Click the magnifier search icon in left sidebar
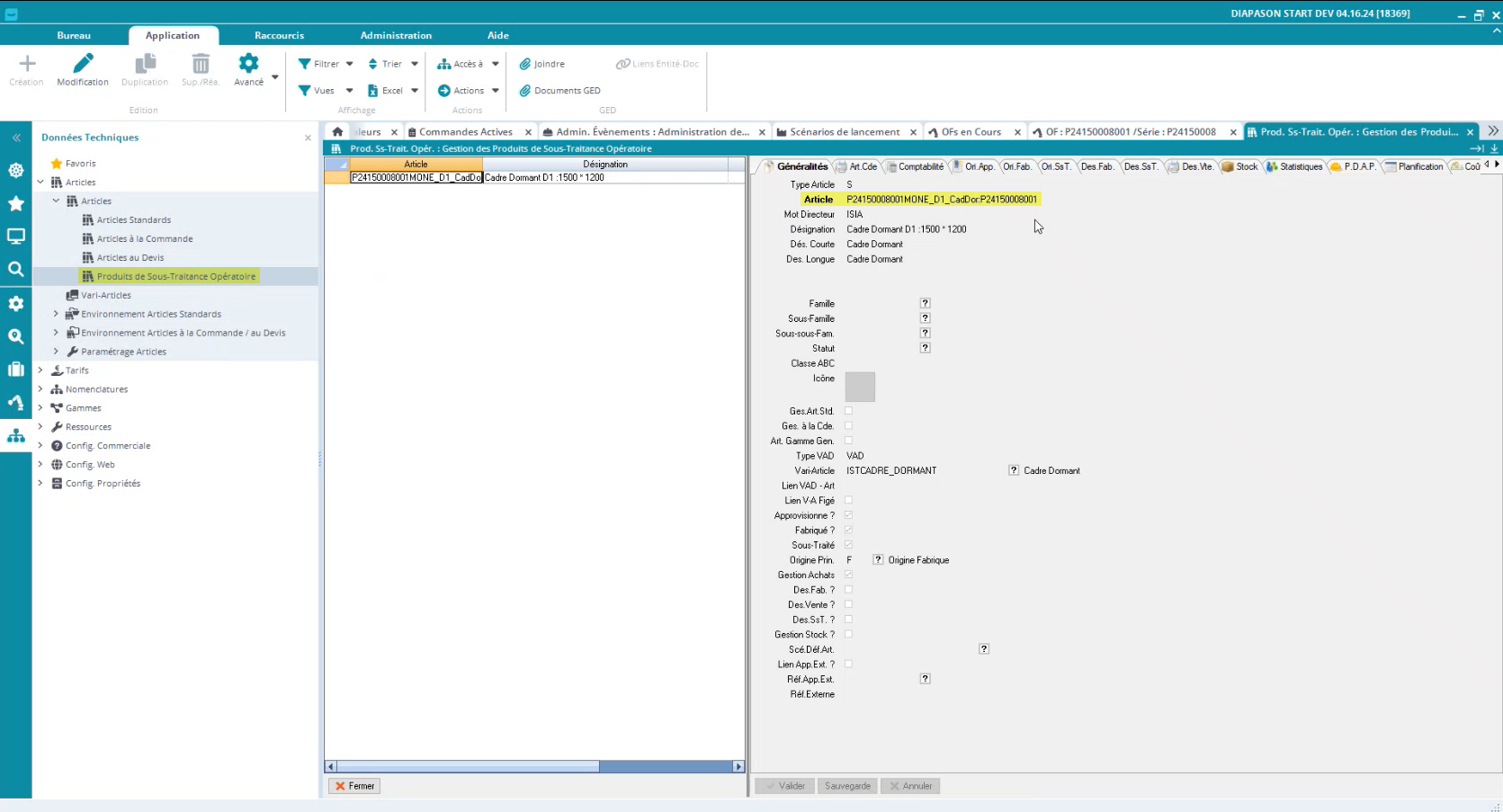 coord(16,269)
